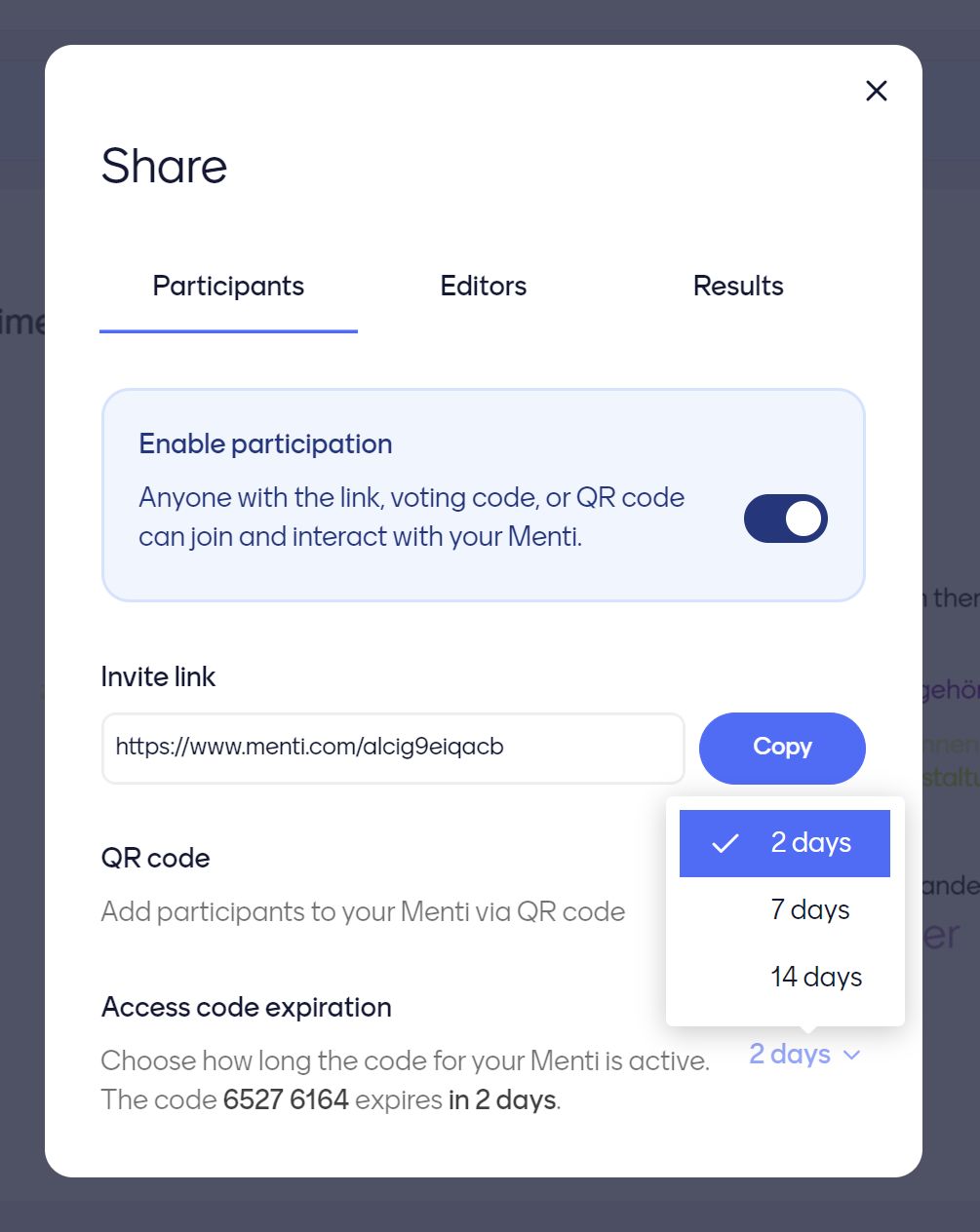Click the access code 6527 6164

[x=286, y=1100]
